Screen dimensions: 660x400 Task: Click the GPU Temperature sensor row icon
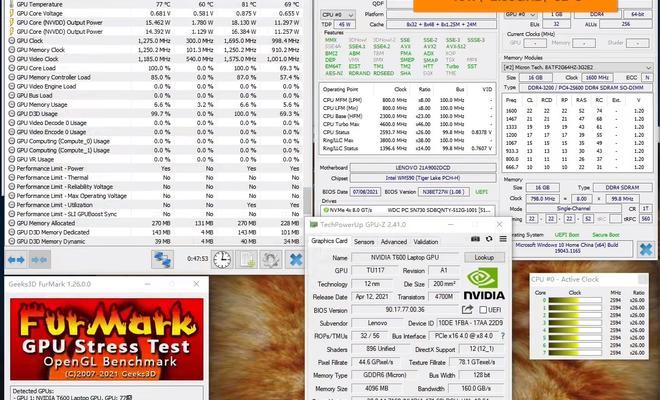coord(11,4)
